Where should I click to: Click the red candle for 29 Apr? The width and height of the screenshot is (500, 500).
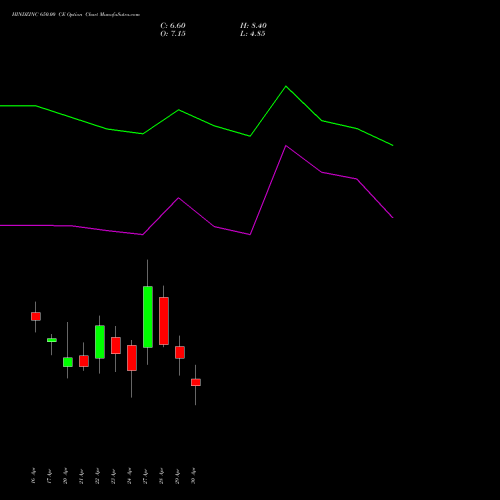pyautogui.click(x=180, y=353)
